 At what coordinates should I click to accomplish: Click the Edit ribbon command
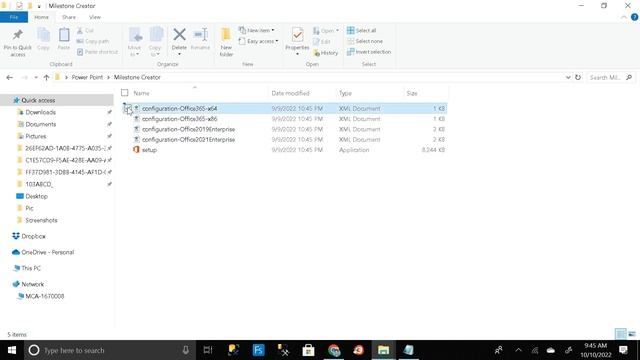click(x=322, y=42)
